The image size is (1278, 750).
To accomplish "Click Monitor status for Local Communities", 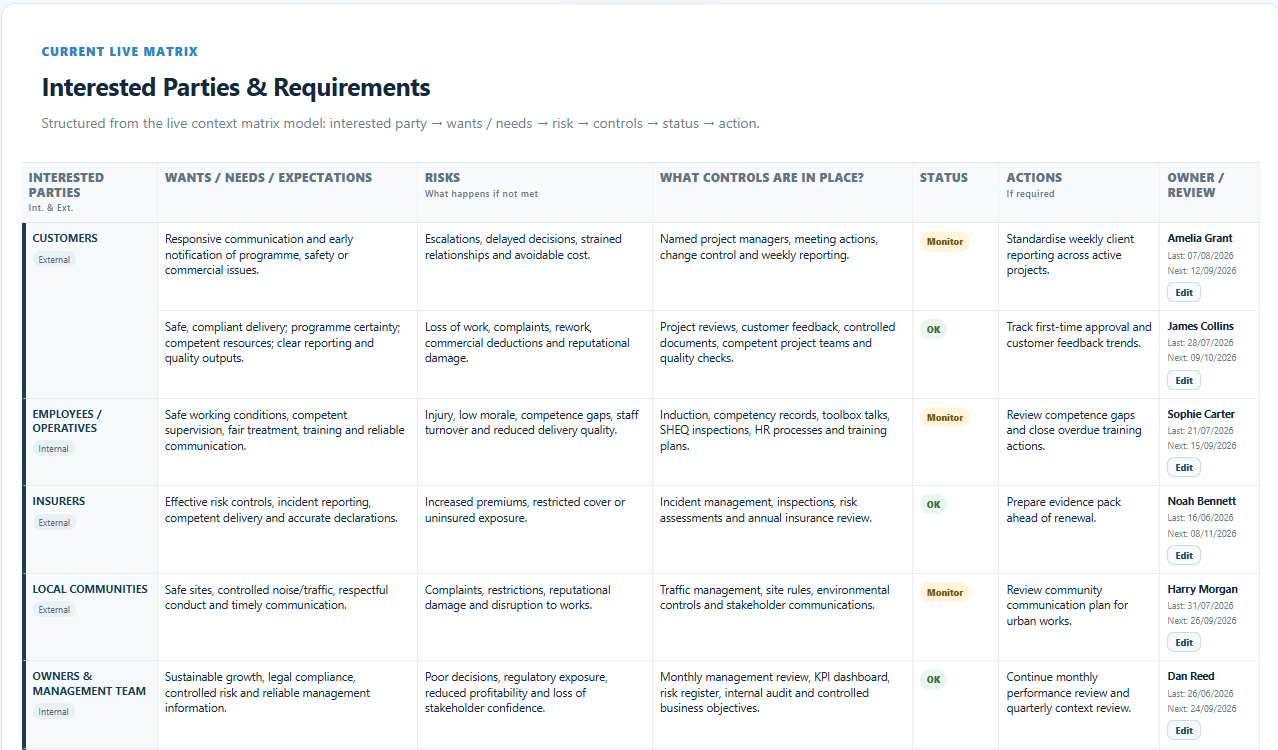I will (945, 592).
